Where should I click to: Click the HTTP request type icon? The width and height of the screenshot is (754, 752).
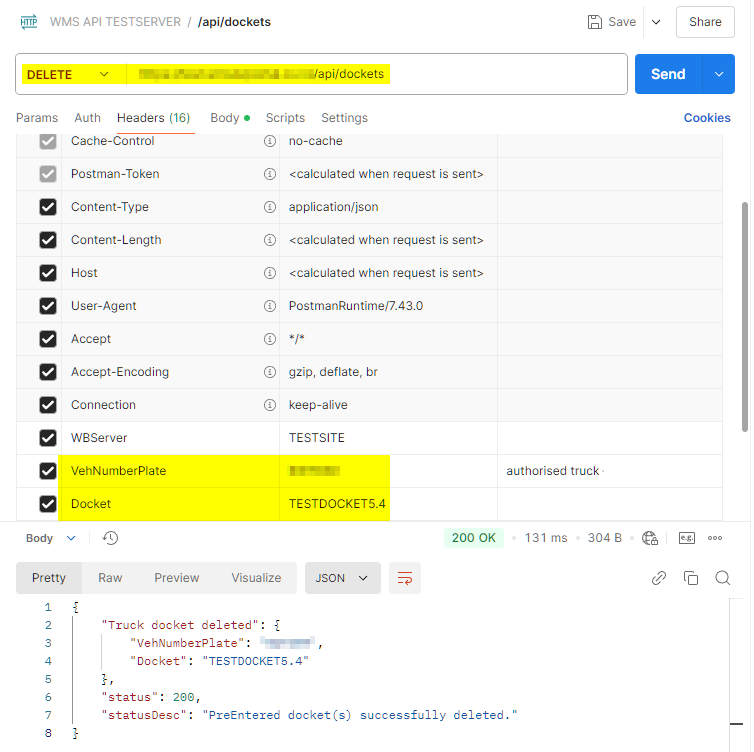[x=28, y=22]
